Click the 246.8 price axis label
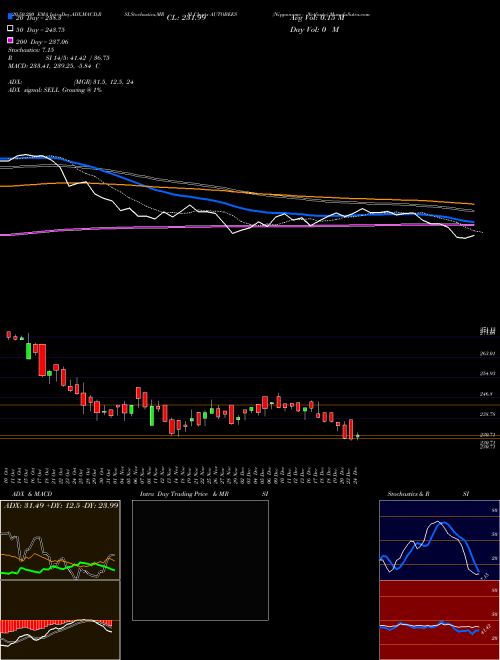 point(486,394)
